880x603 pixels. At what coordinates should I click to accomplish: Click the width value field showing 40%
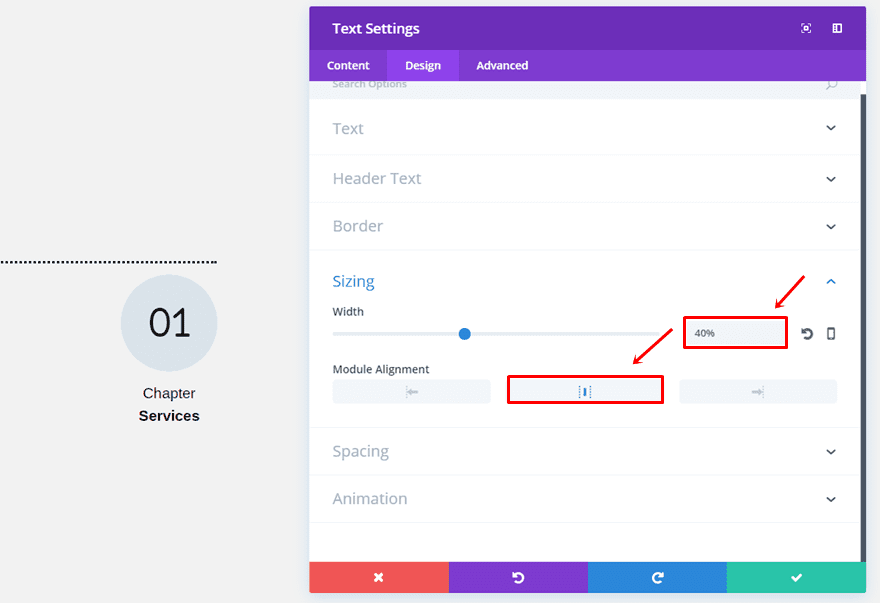coord(735,333)
